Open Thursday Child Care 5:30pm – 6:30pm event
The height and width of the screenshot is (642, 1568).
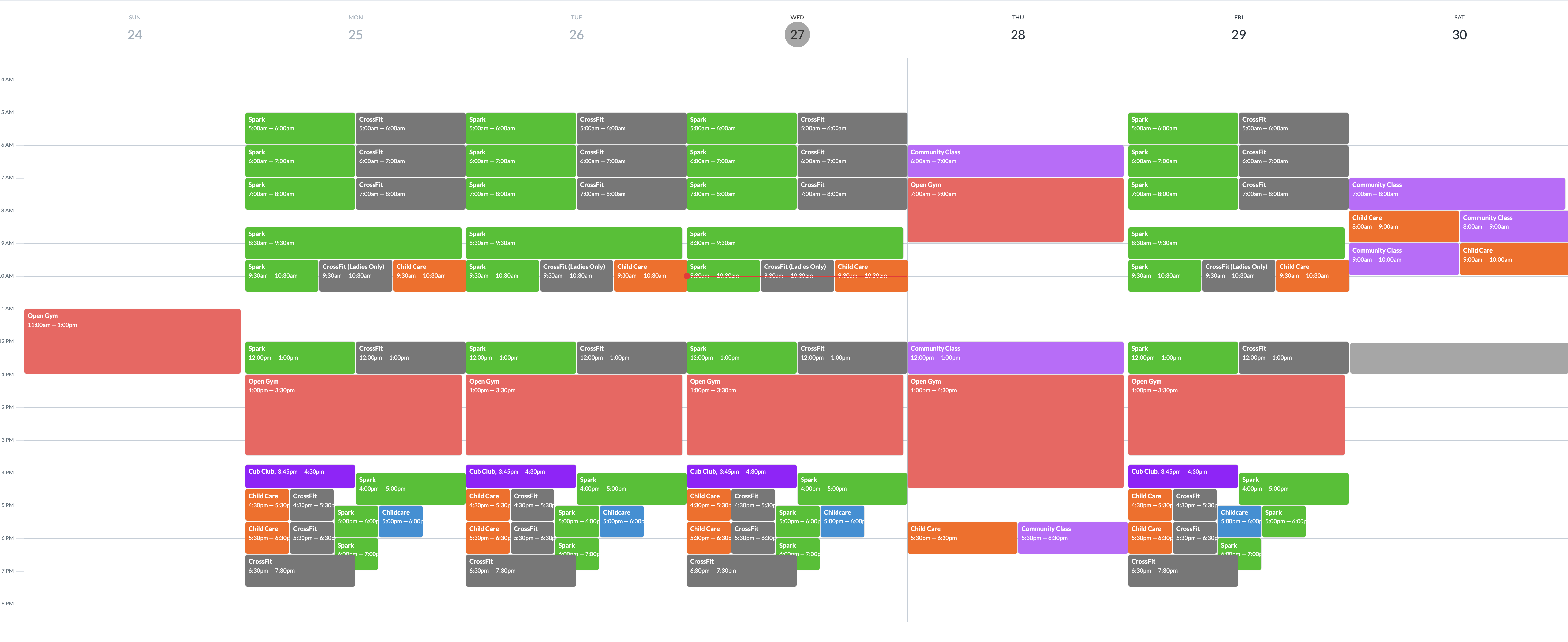pos(962,538)
